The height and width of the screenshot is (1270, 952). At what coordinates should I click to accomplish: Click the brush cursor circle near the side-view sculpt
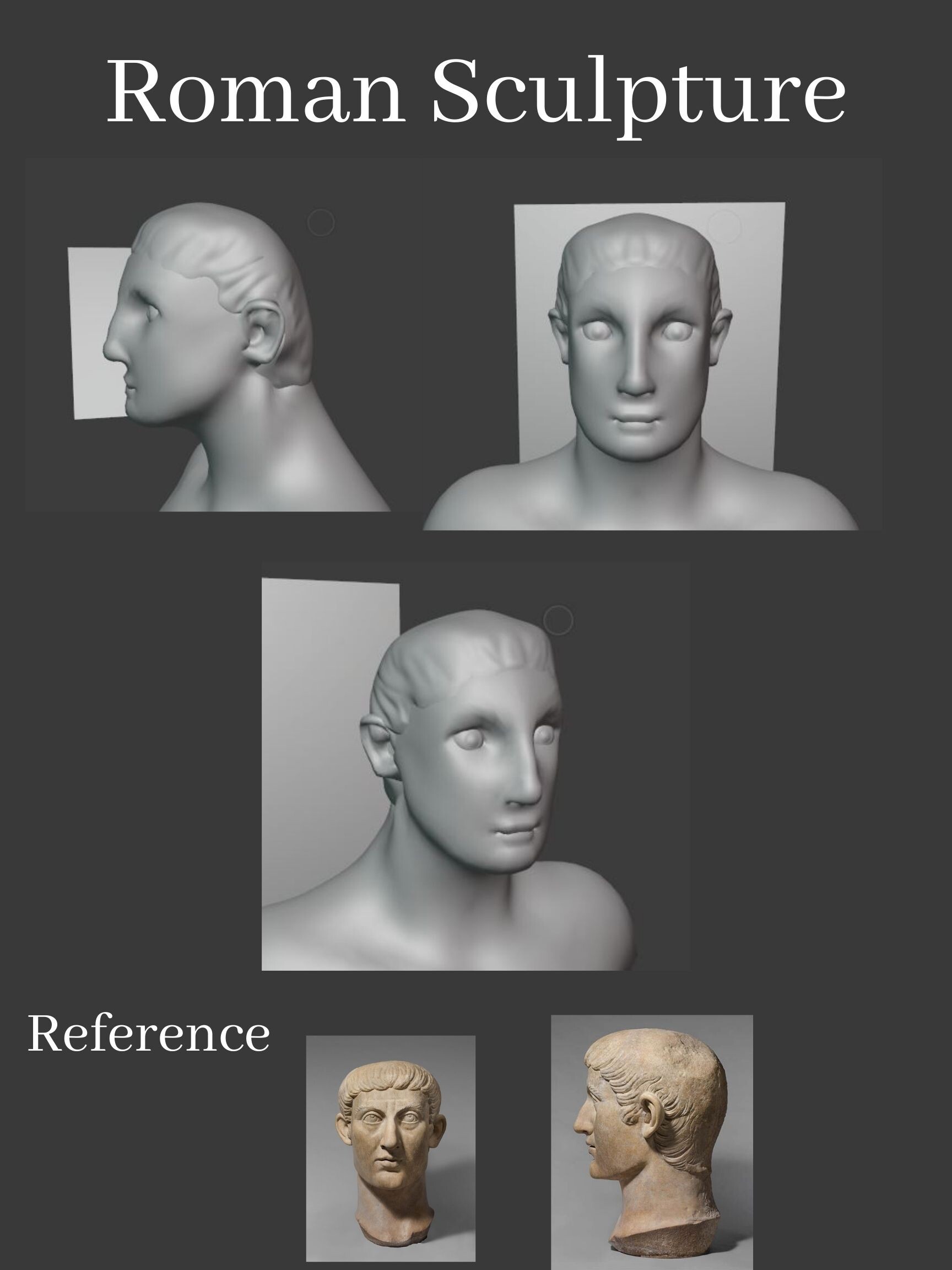pyautogui.click(x=321, y=223)
